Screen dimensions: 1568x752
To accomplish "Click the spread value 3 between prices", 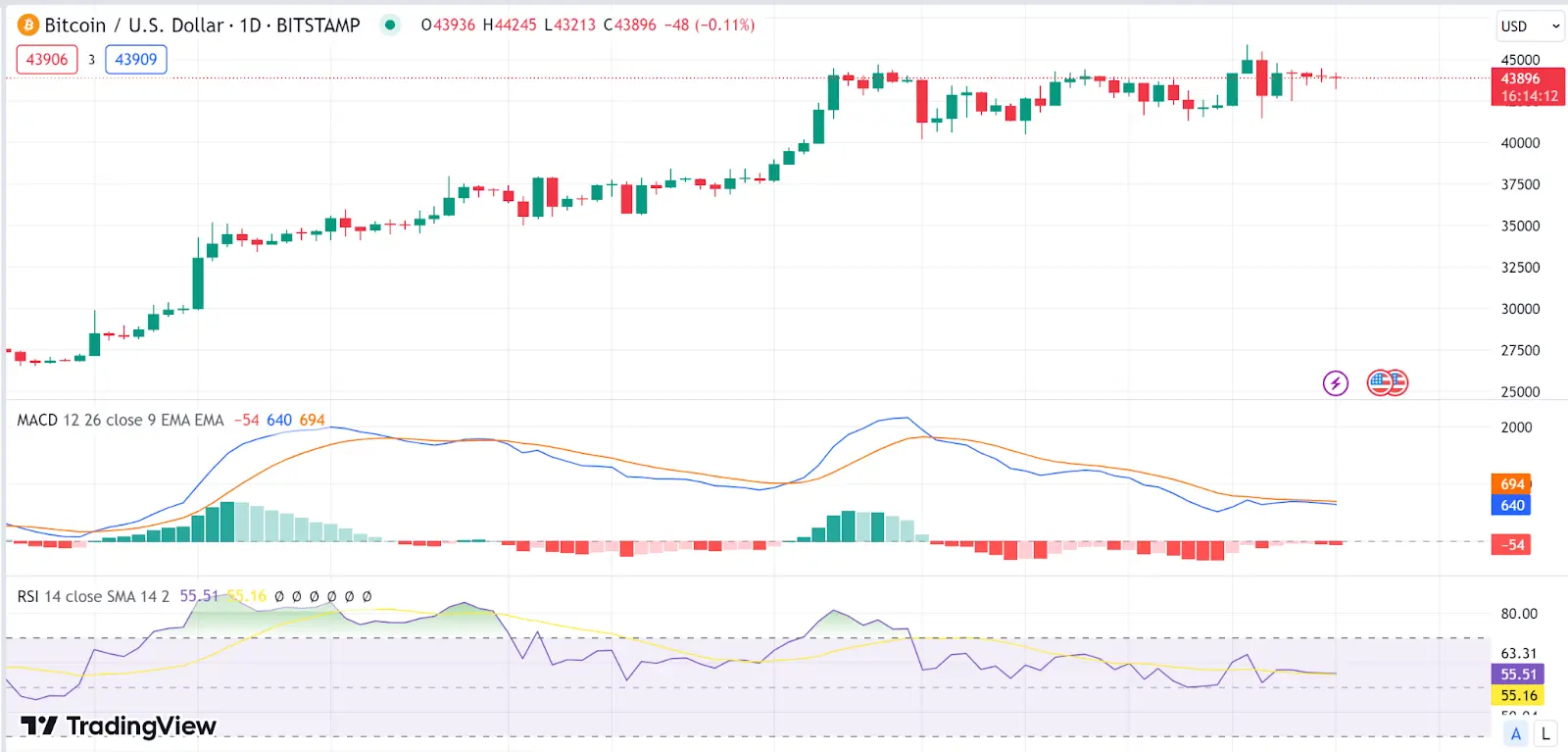I will click(92, 60).
